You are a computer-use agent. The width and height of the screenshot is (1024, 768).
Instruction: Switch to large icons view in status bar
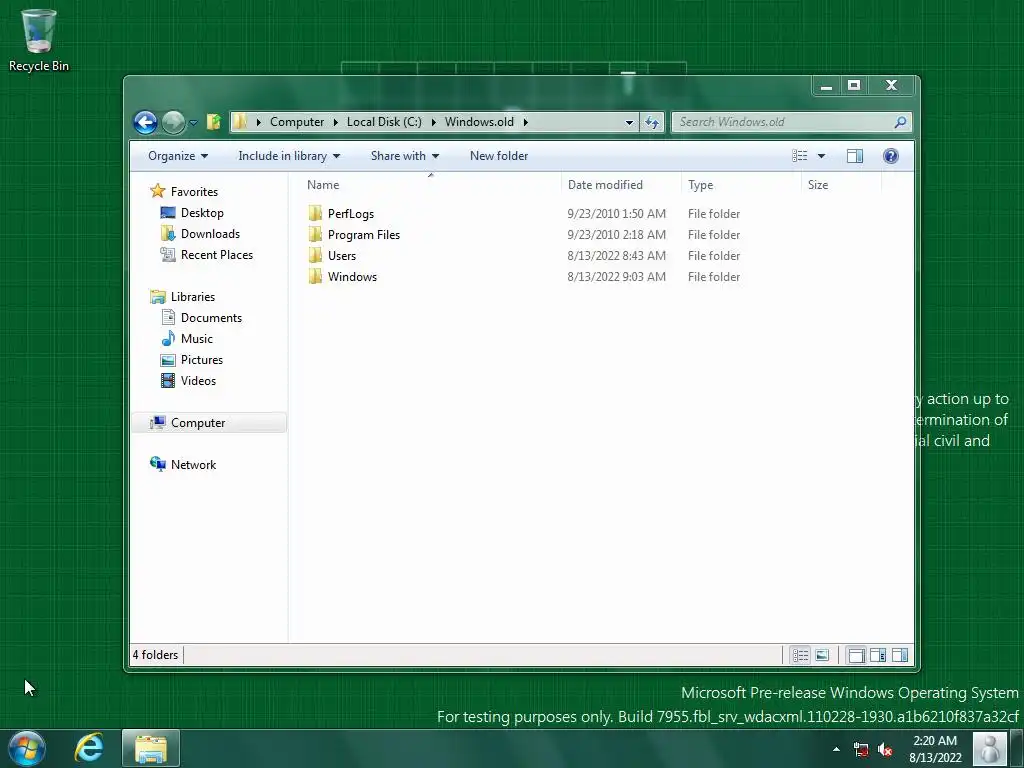point(822,655)
